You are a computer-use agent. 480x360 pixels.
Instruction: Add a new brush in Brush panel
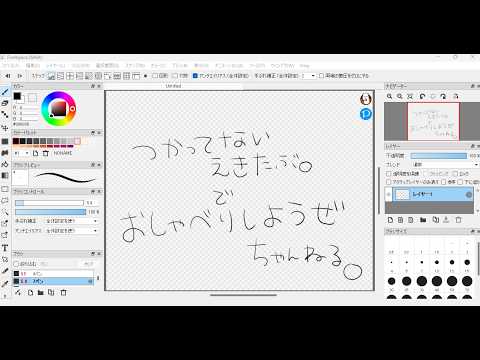(x=30, y=293)
